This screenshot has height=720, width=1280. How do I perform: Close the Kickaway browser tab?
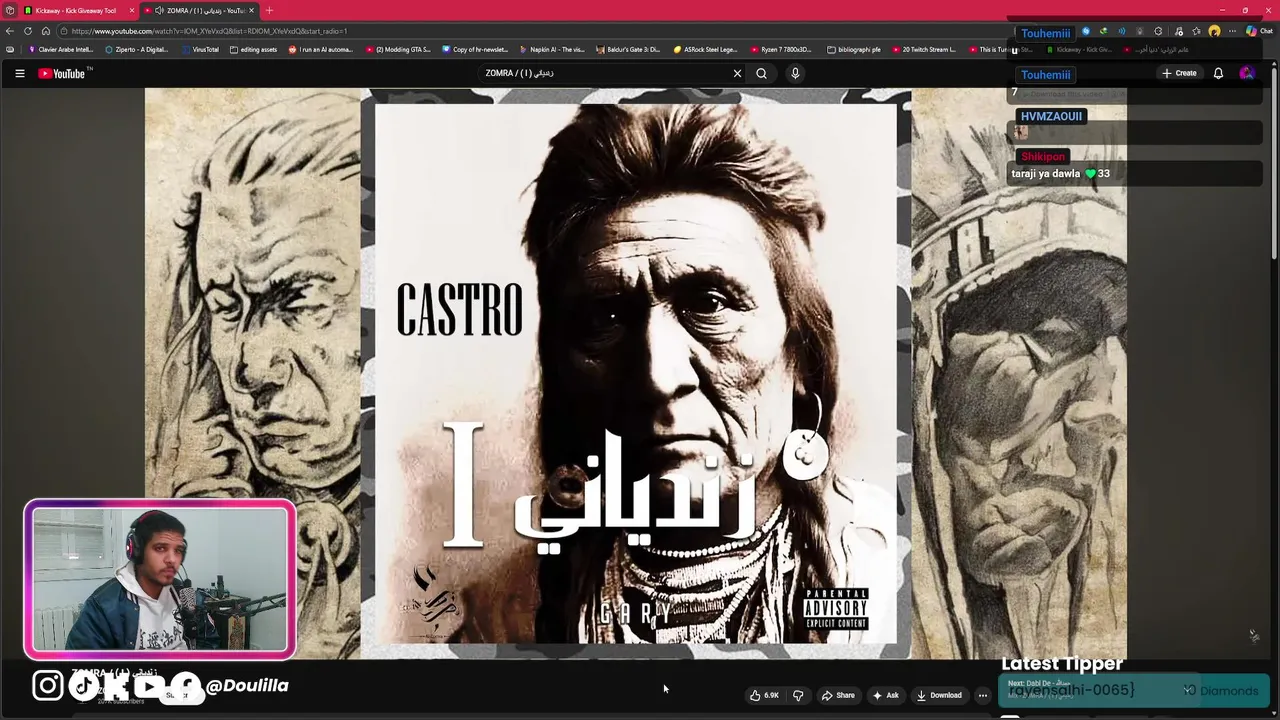click(x=131, y=10)
